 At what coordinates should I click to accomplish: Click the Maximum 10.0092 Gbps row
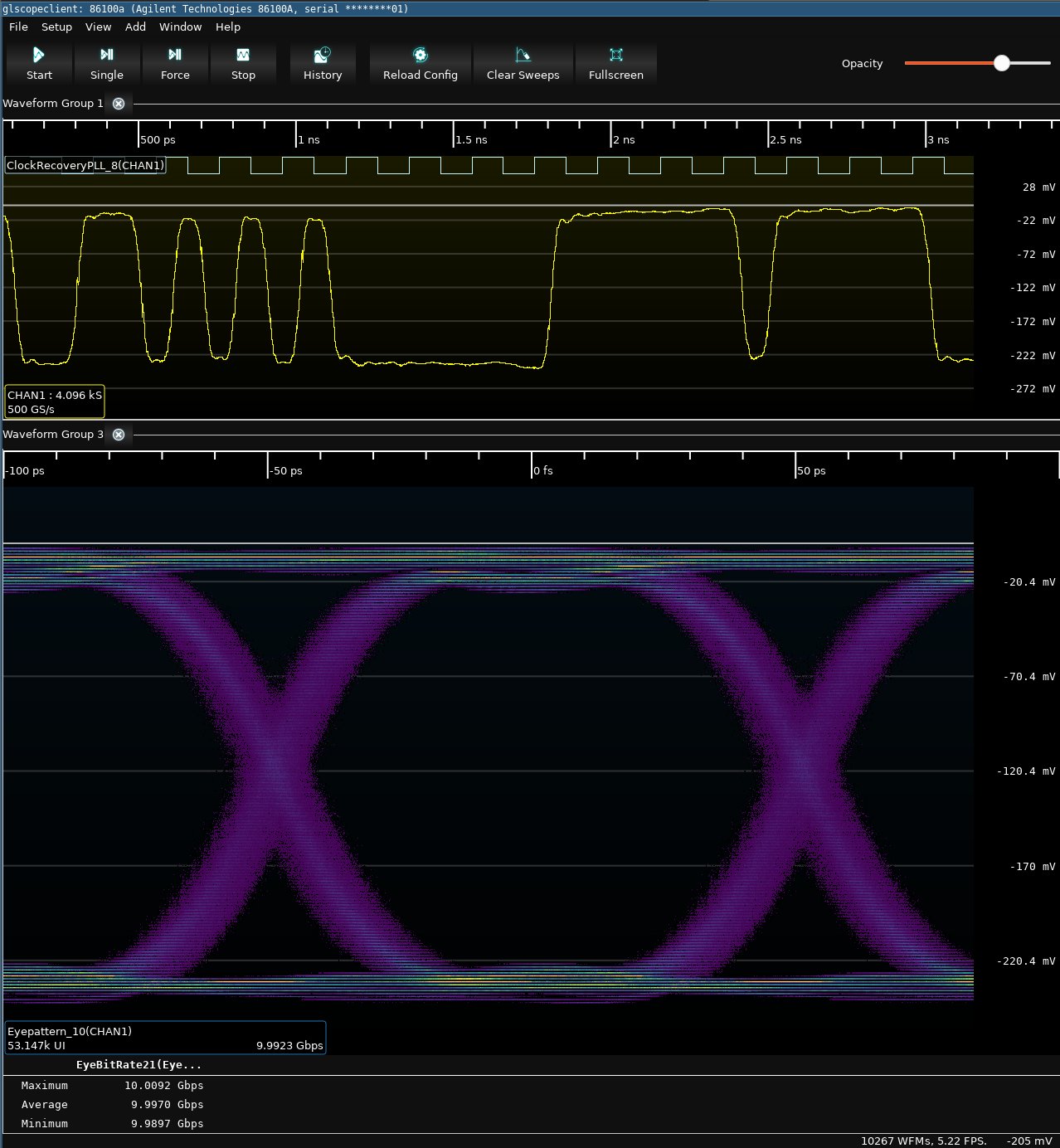[x=112, y=1085]
